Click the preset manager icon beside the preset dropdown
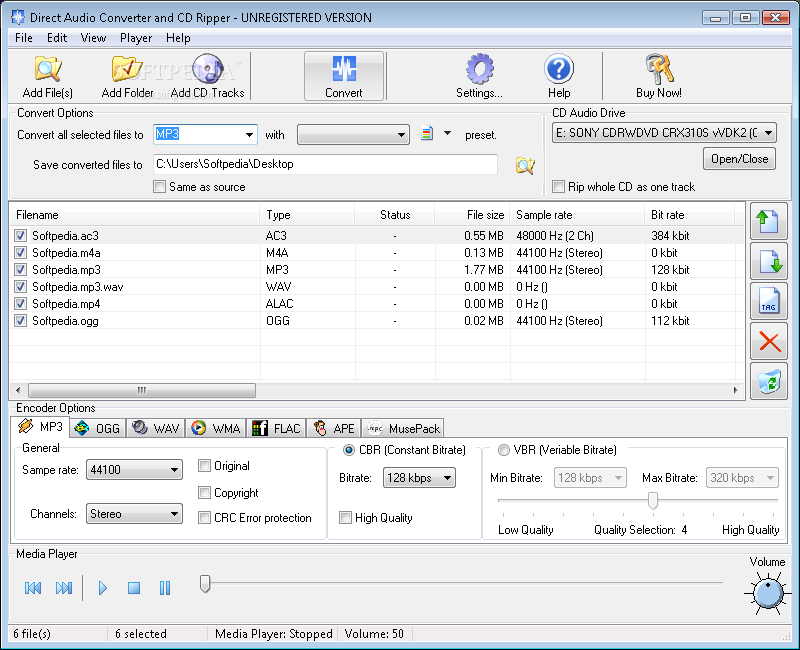This screenshot has height=650, width=800. [x=427, y=134]
